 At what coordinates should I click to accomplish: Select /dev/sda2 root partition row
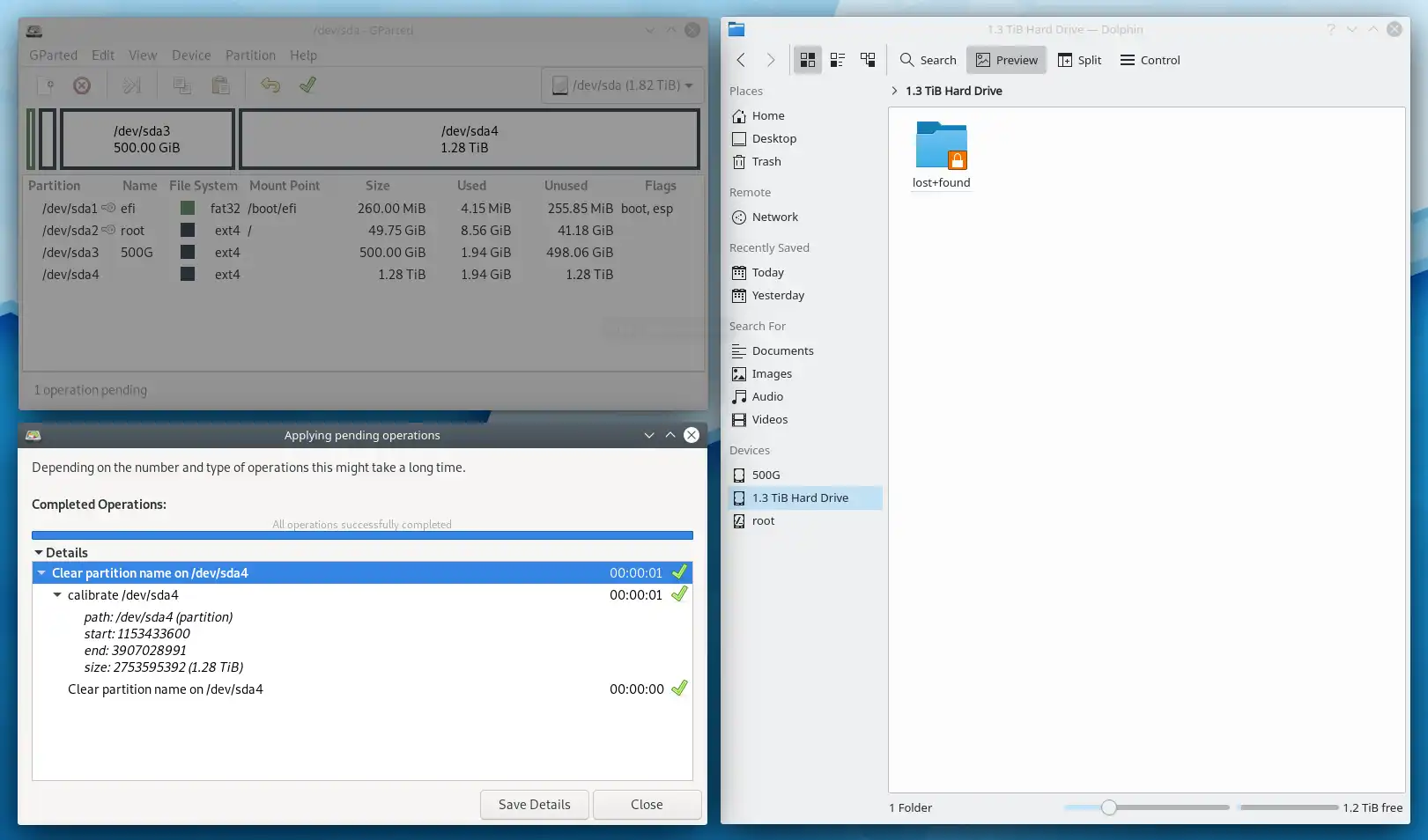tap(363, 231)
